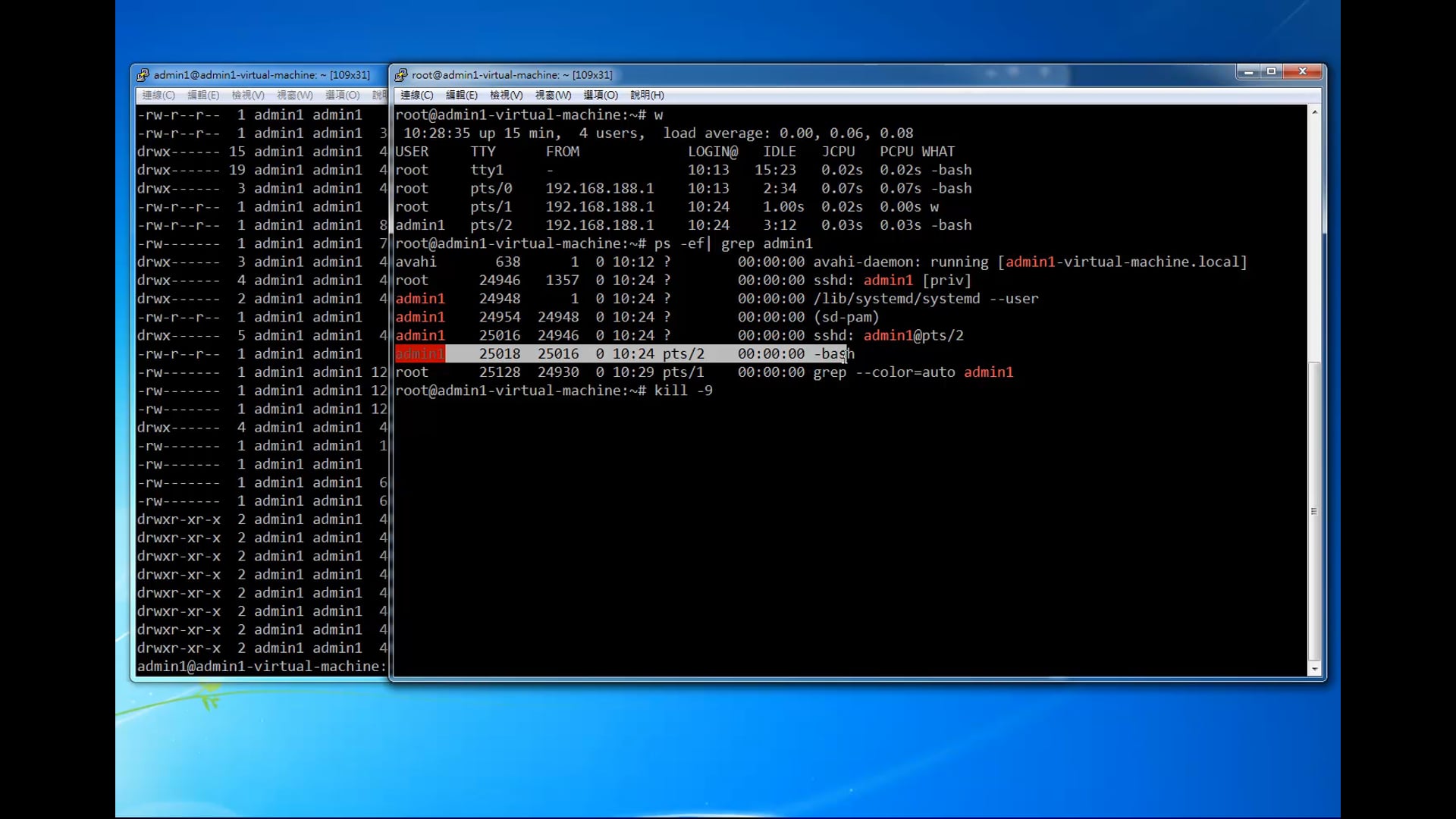The width and height of the screenshot is (1456, 819).
Task: Click scrollbar up arrow in root terminal
Action: point(1314,112)
